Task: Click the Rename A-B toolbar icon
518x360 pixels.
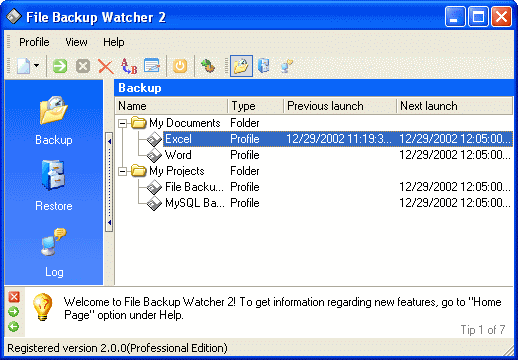Action: pos(129,66)
